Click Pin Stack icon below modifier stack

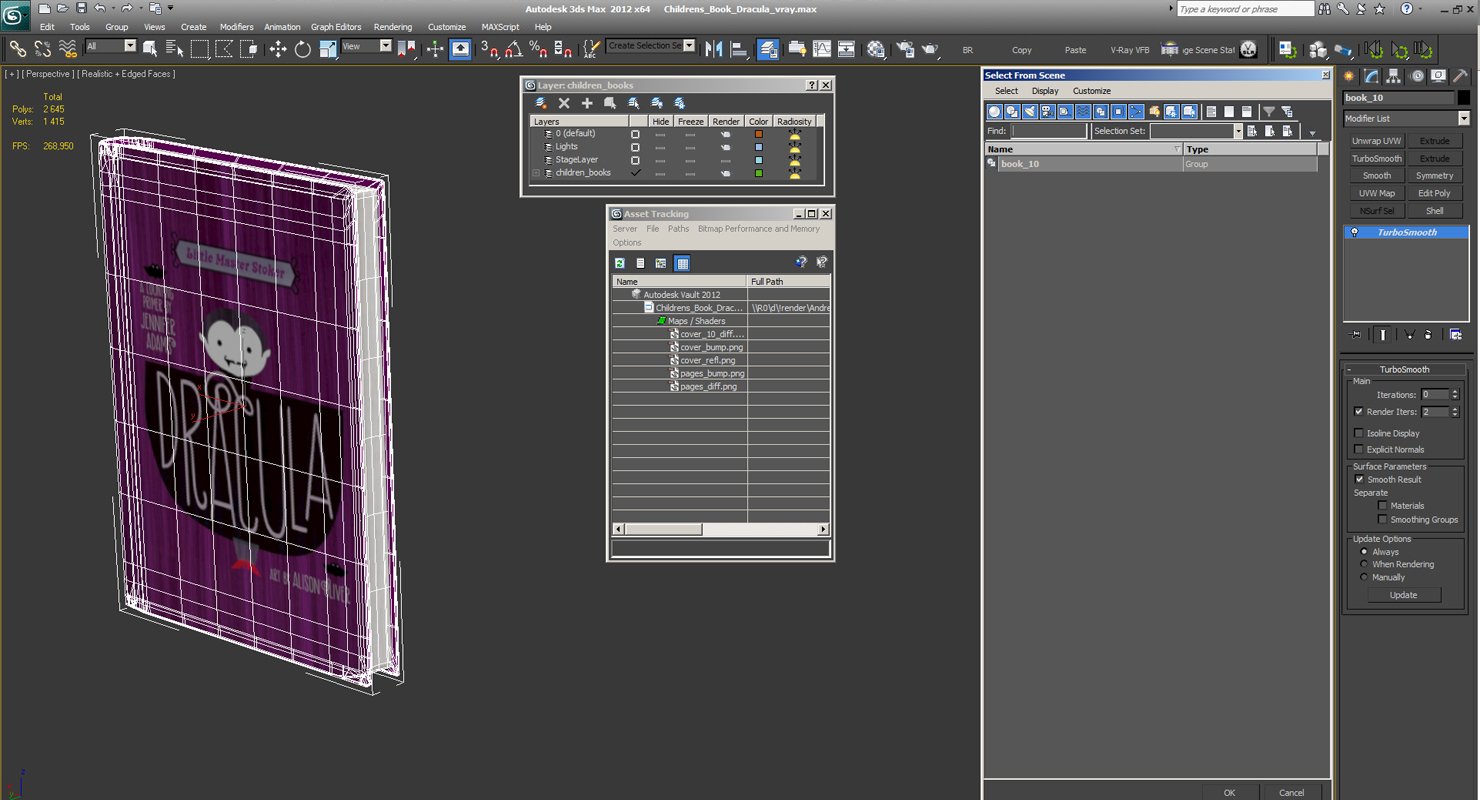(x=1356, y=335)
